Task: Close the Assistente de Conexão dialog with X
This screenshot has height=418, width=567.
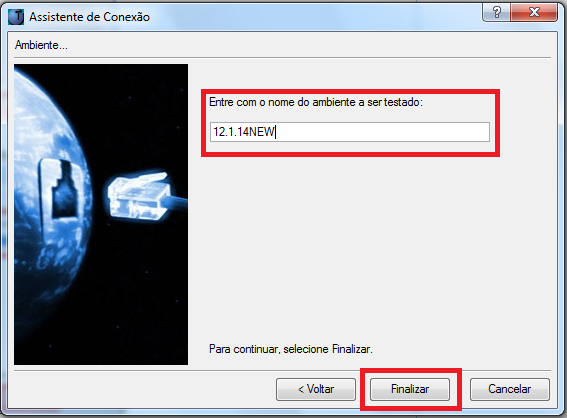Action: click(534, 12)
